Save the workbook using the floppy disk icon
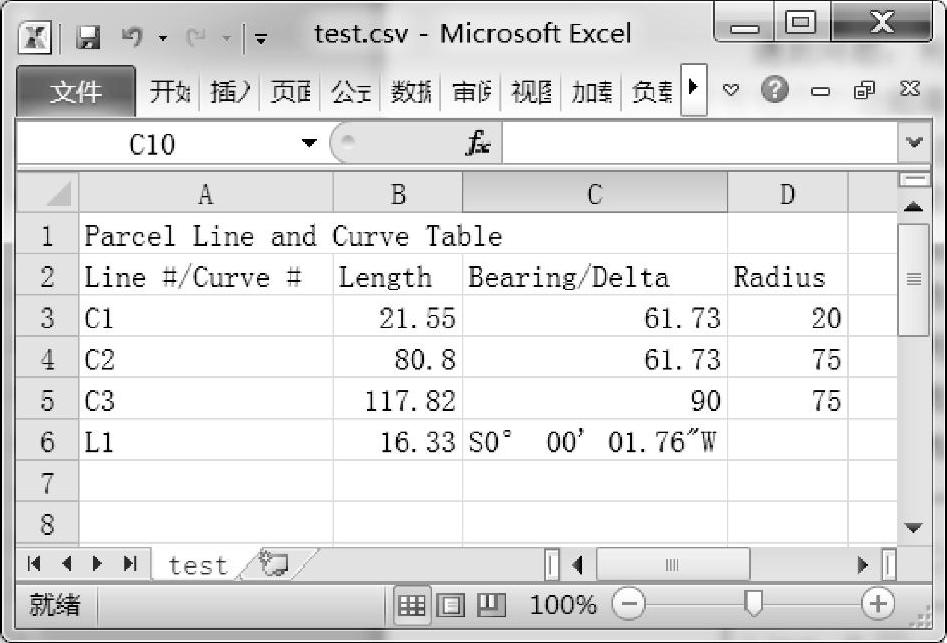The height and width of the screenshot is (643, 947). coord(88,39)
